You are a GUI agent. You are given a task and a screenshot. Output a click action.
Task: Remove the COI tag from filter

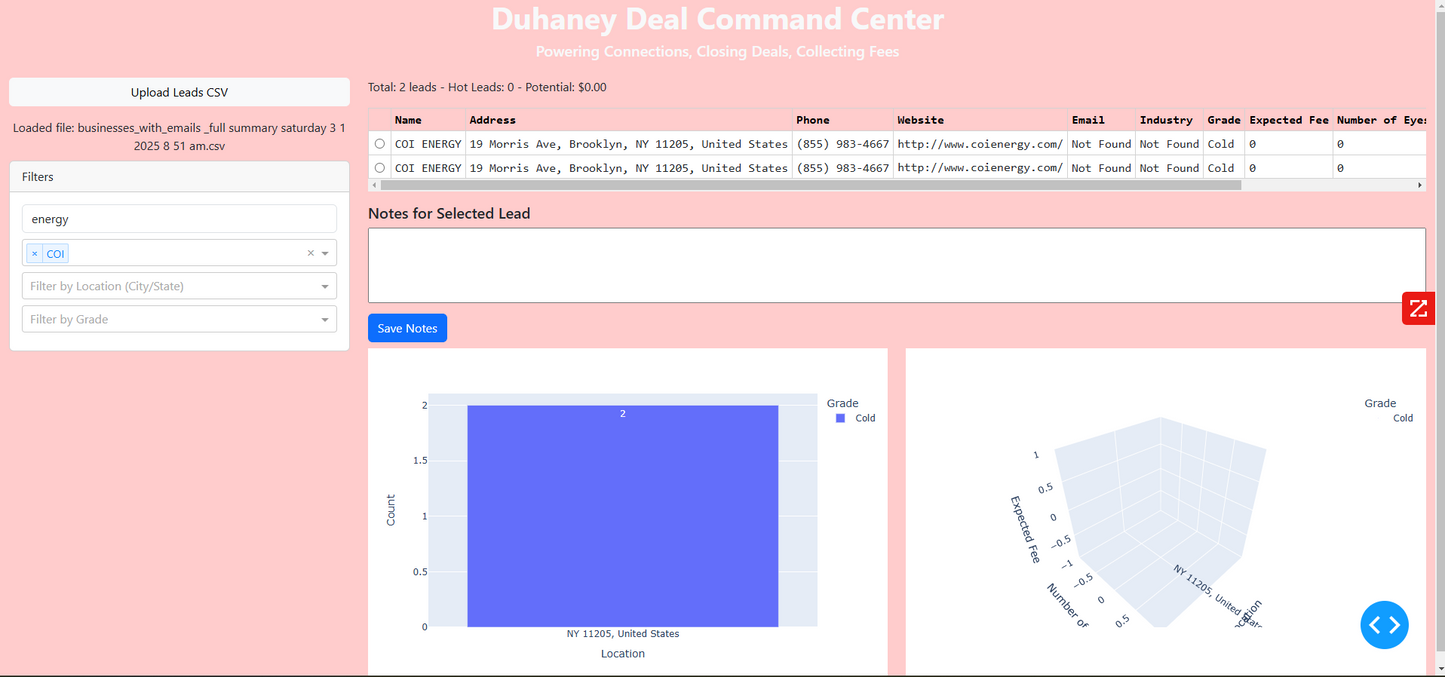(35, 254)
